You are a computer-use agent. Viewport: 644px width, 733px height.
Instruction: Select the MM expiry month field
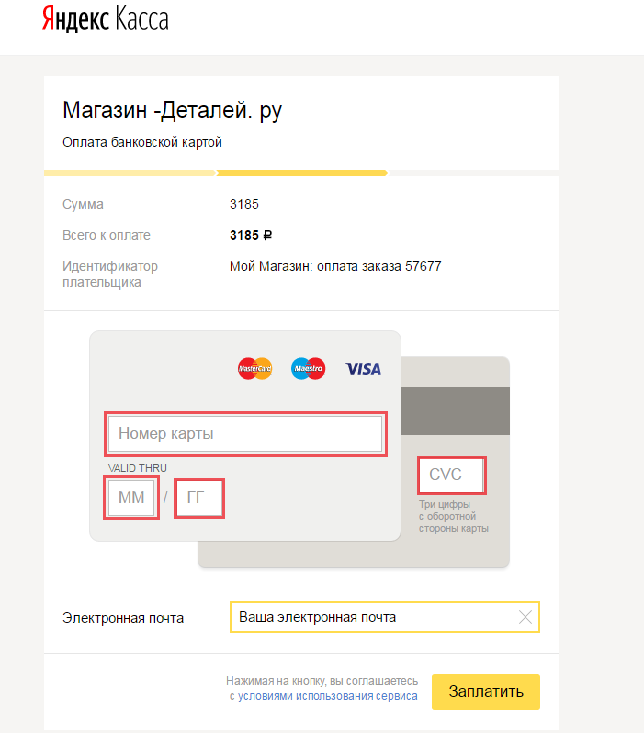pyautogui.click(x=132, y=497)
